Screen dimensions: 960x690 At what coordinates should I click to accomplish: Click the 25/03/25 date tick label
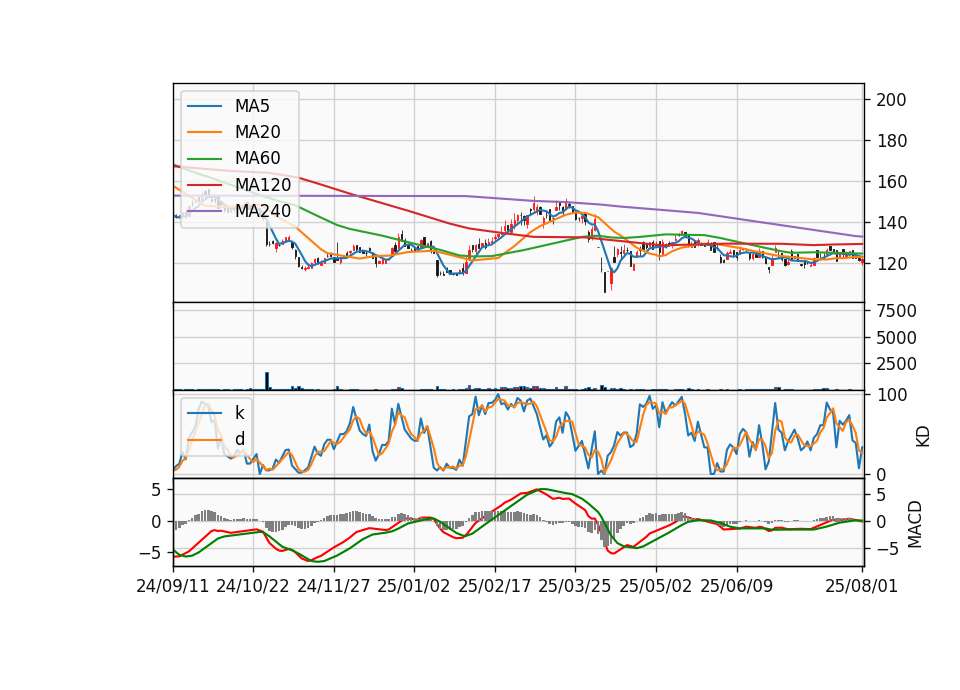click(575, 586)
